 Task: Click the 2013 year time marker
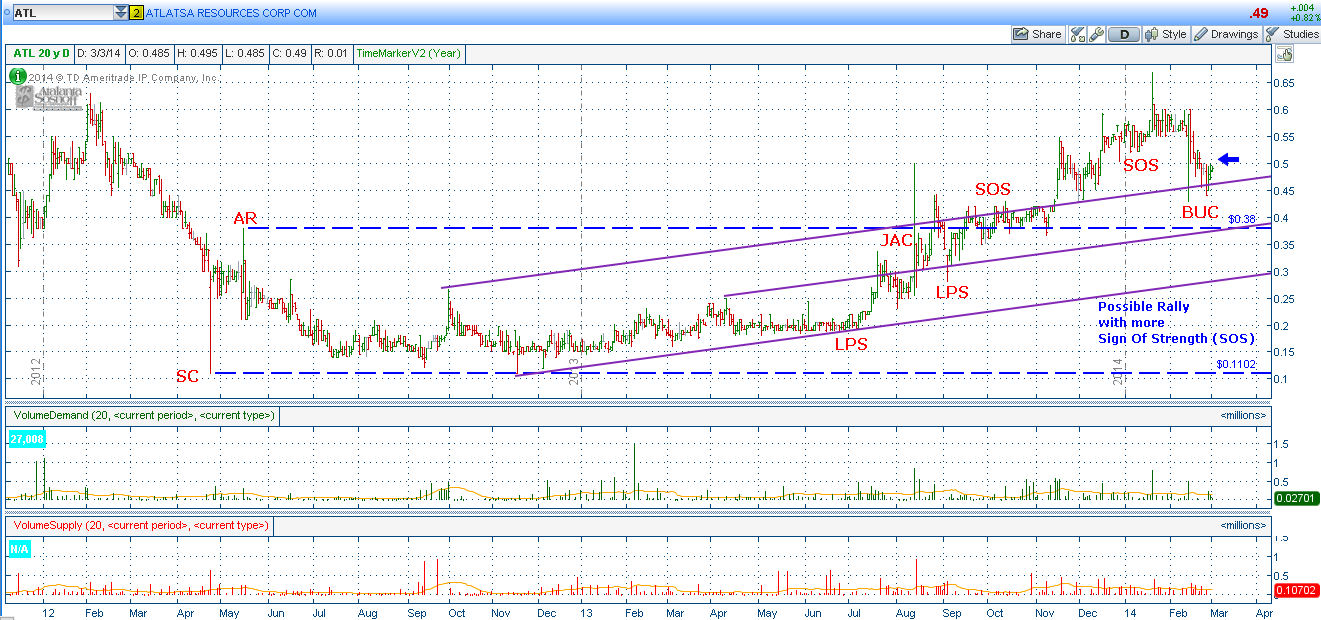(575, 371)
